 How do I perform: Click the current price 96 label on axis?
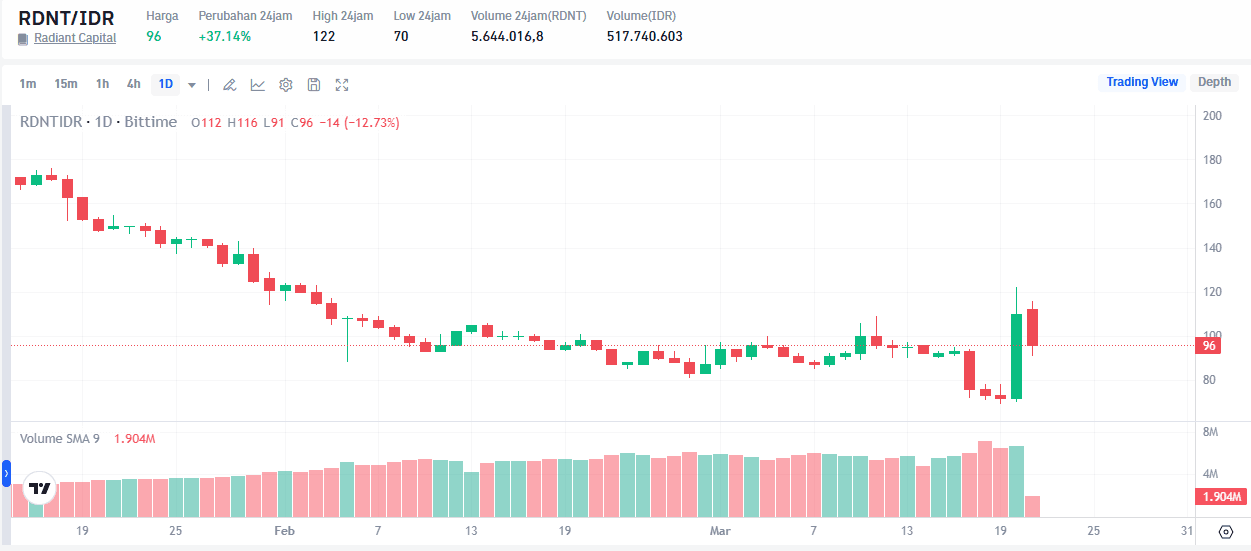coord(1208,346)
